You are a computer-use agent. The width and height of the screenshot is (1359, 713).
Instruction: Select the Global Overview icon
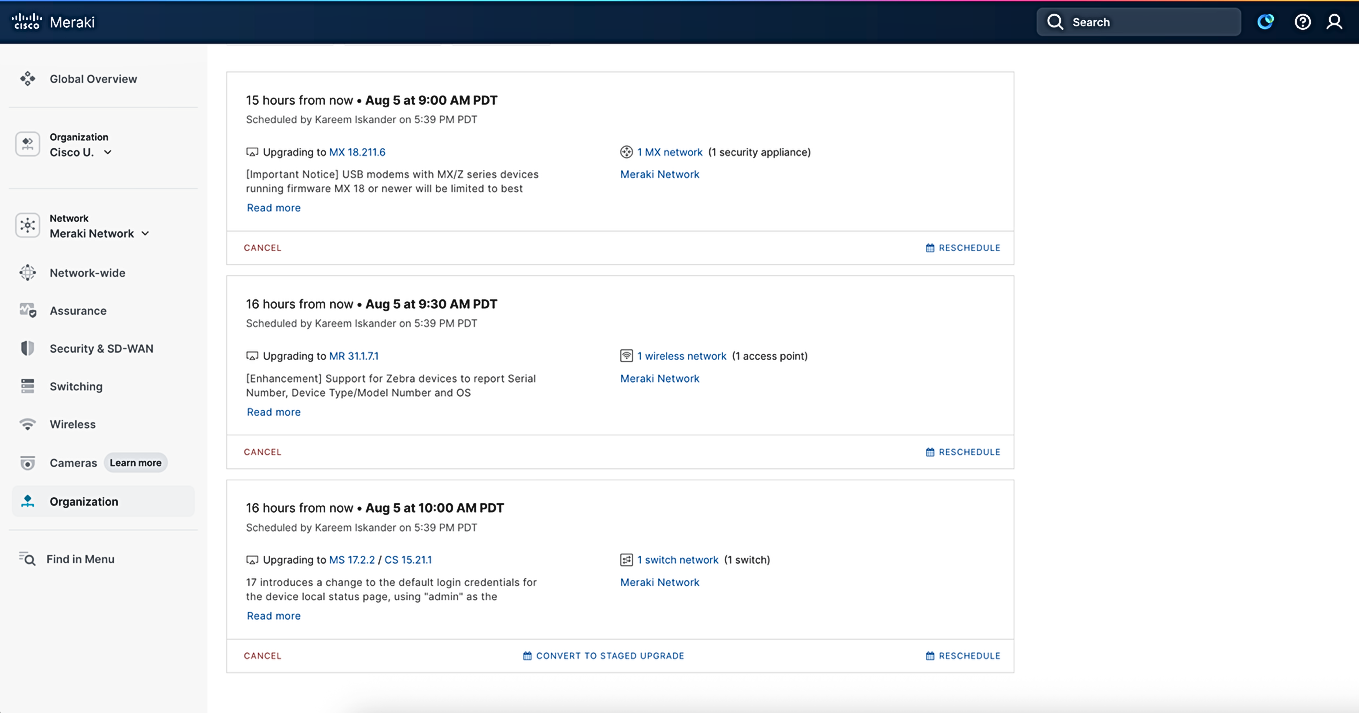coord(27,78)
